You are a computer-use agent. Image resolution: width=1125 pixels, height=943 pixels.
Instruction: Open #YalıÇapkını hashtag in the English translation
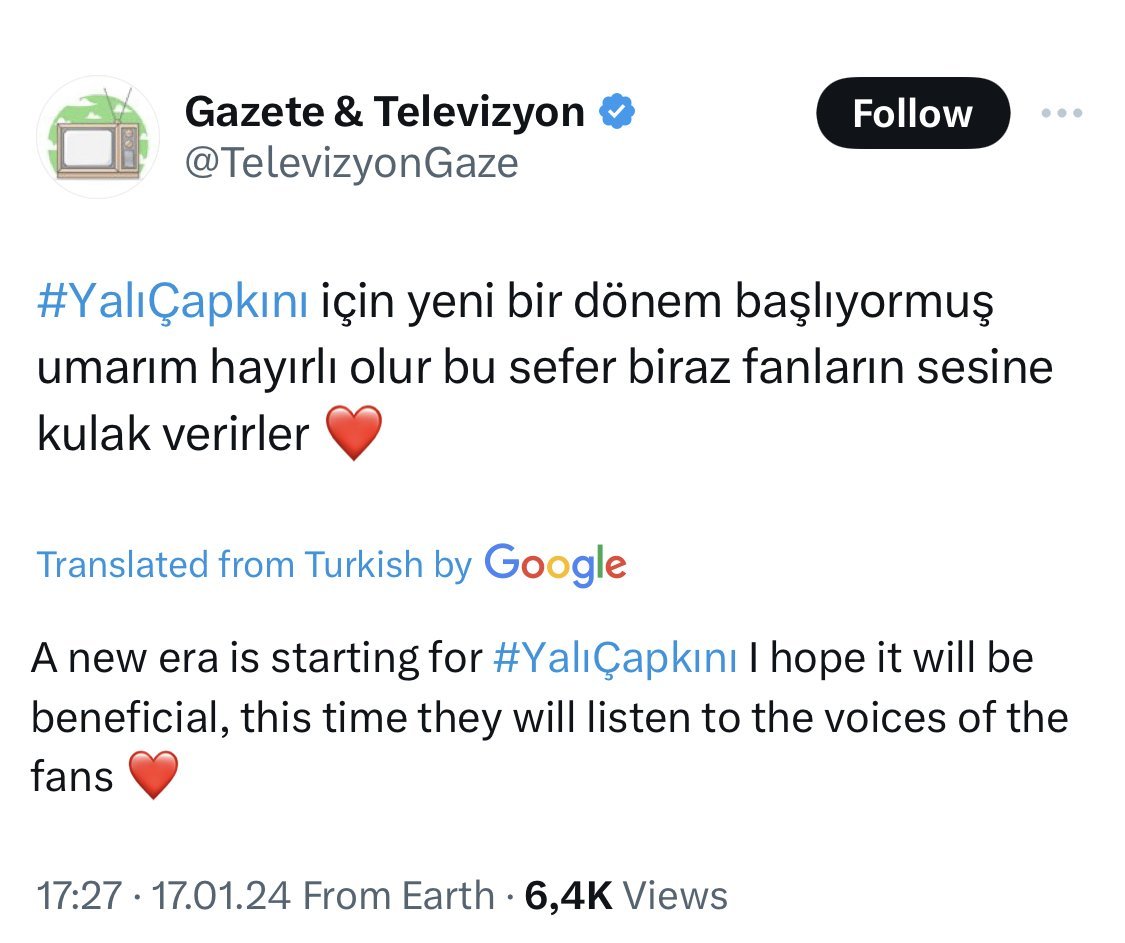(616, 659)
